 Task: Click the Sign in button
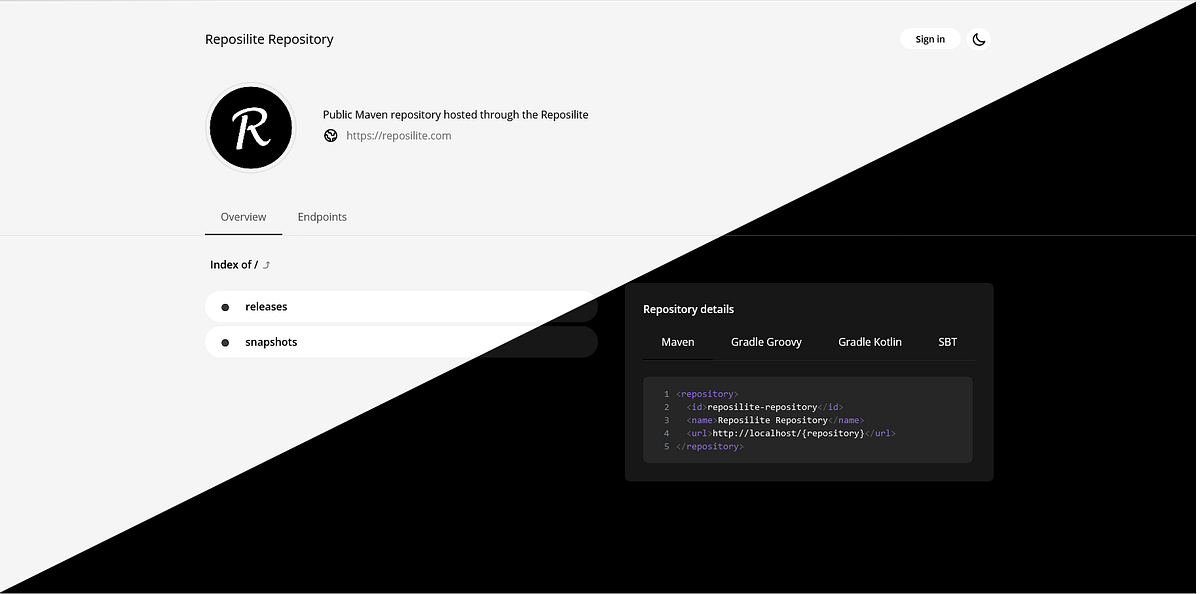[x=929, y=38]
